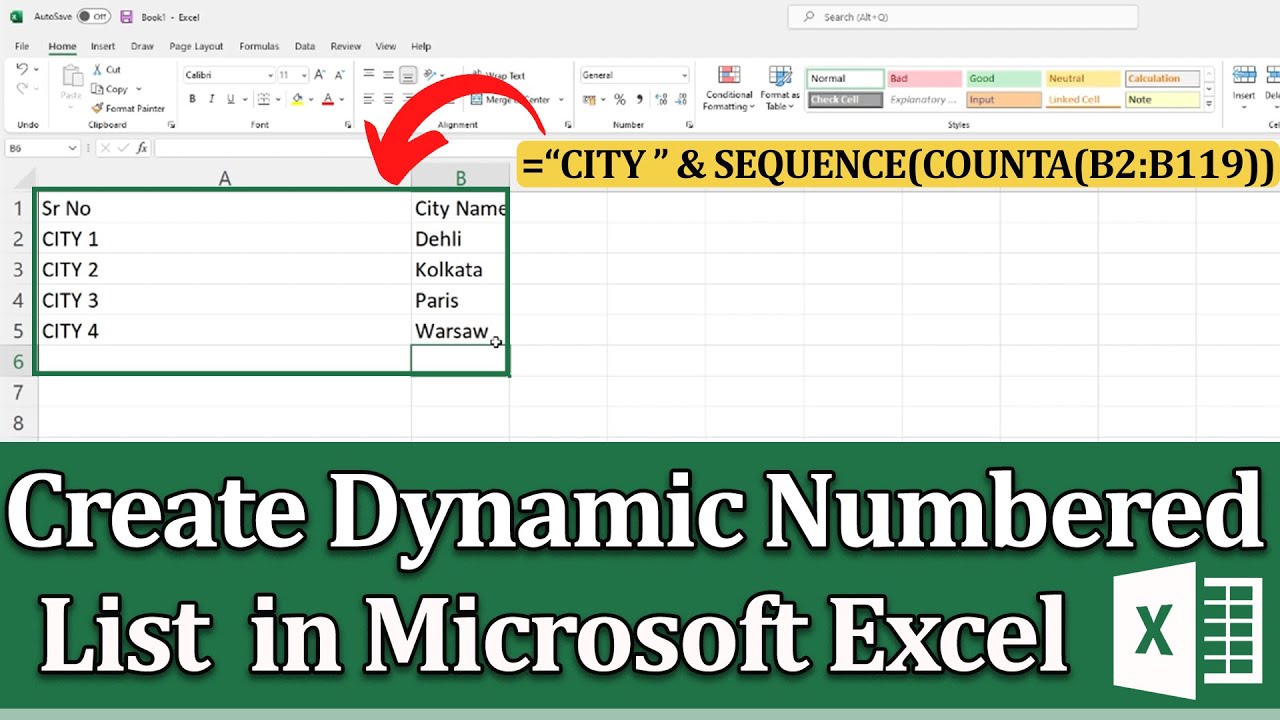The image size is (1280, 720).
Task: Open the font size 11 dropdown
Action: click(x=305, y=75)
